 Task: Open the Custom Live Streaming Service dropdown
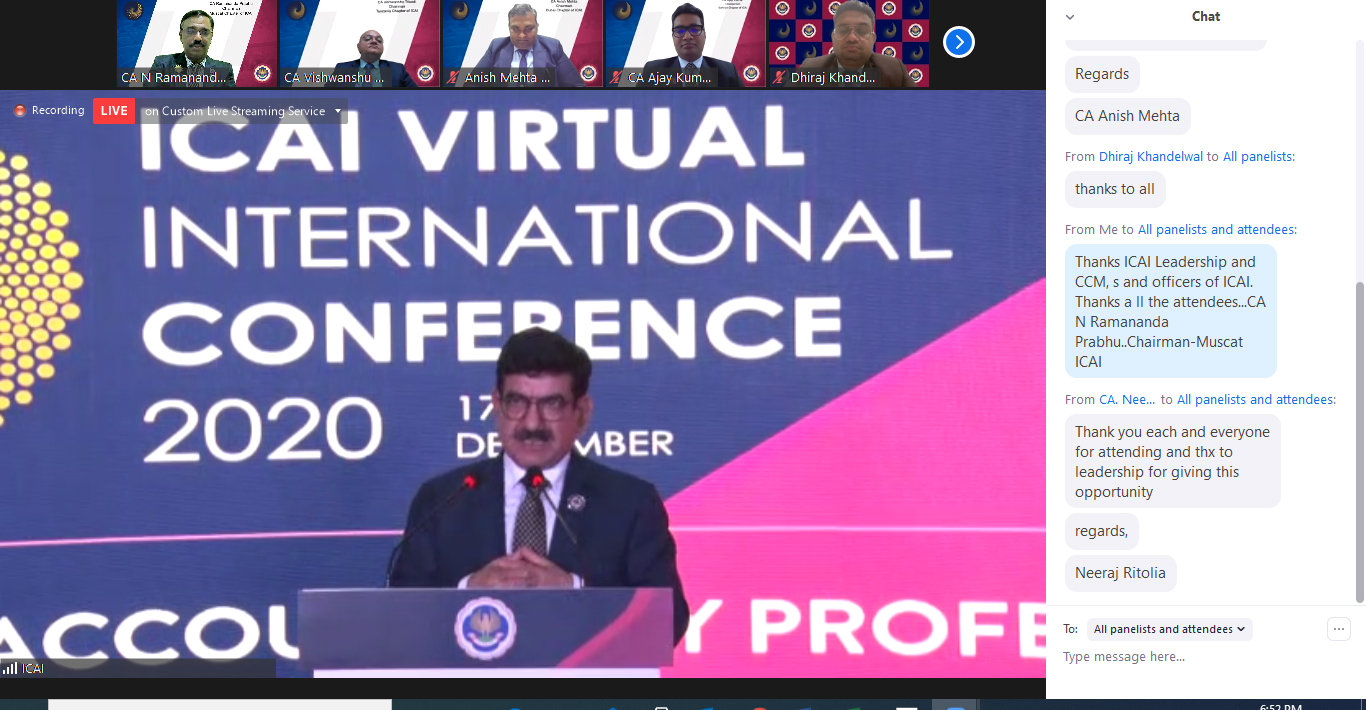338,111
